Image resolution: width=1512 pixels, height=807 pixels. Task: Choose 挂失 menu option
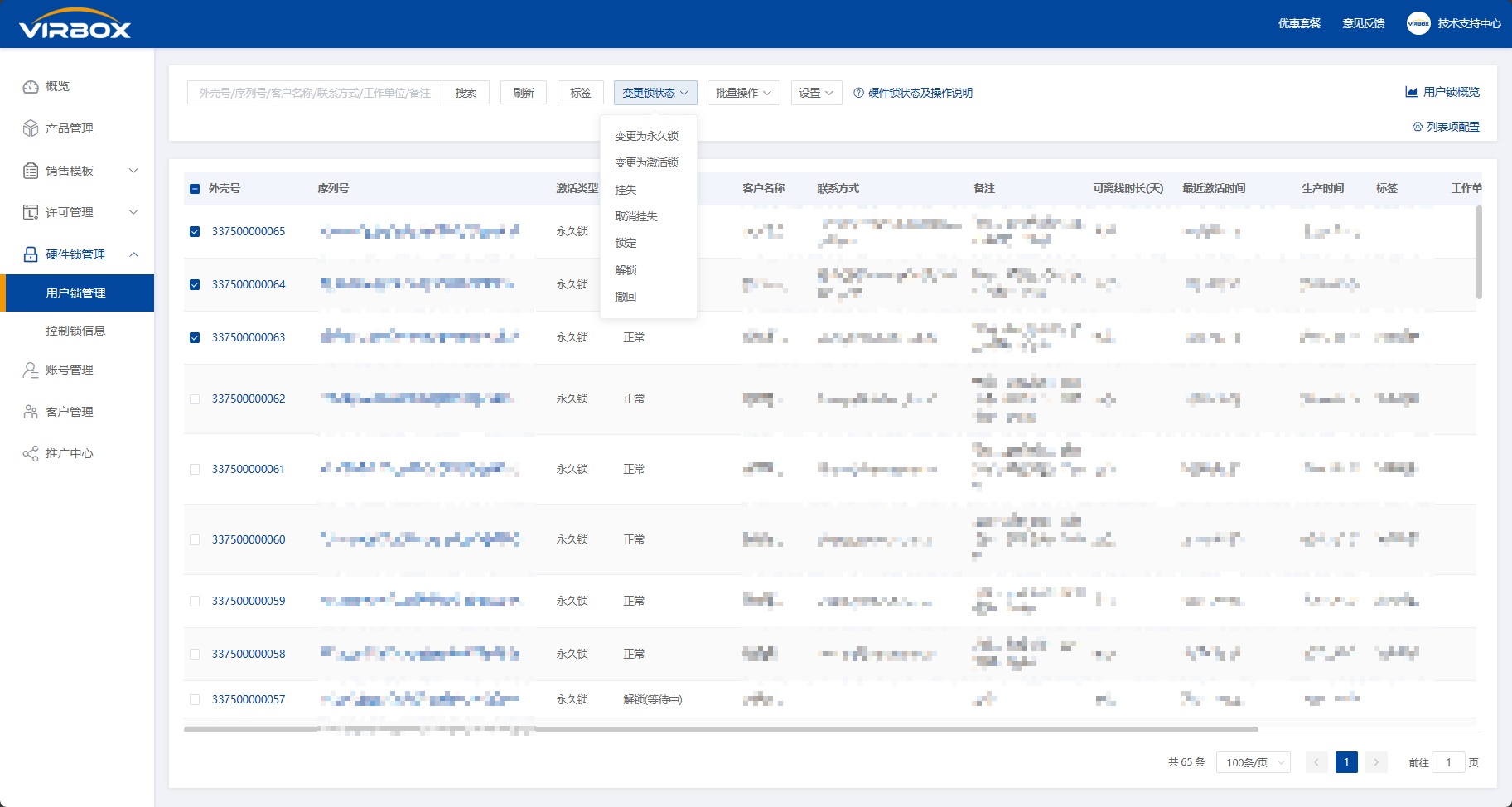[x=626, y=190]
